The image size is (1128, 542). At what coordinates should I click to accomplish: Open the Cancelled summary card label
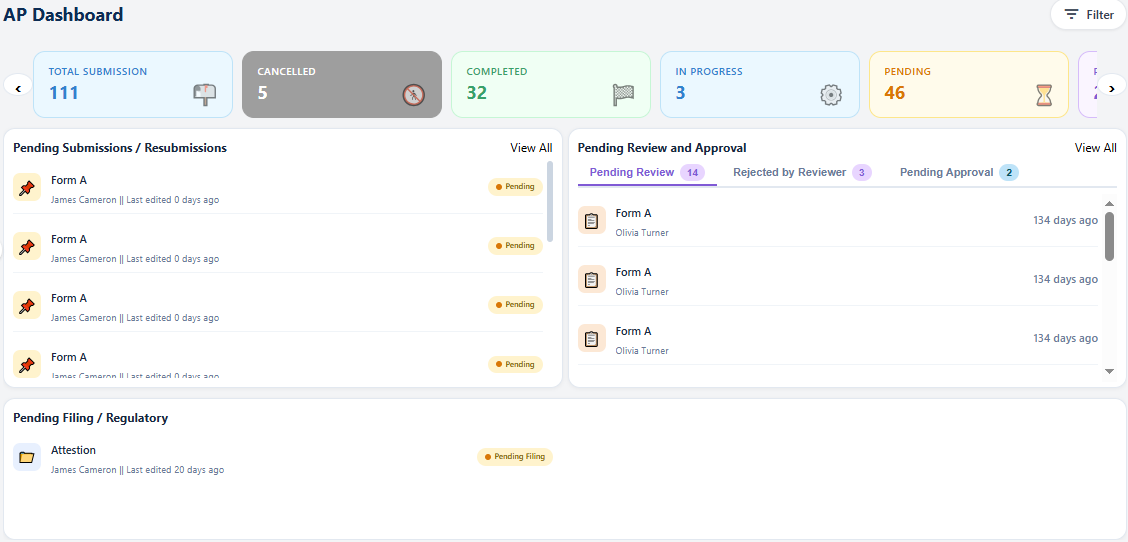tap(286, 71)
